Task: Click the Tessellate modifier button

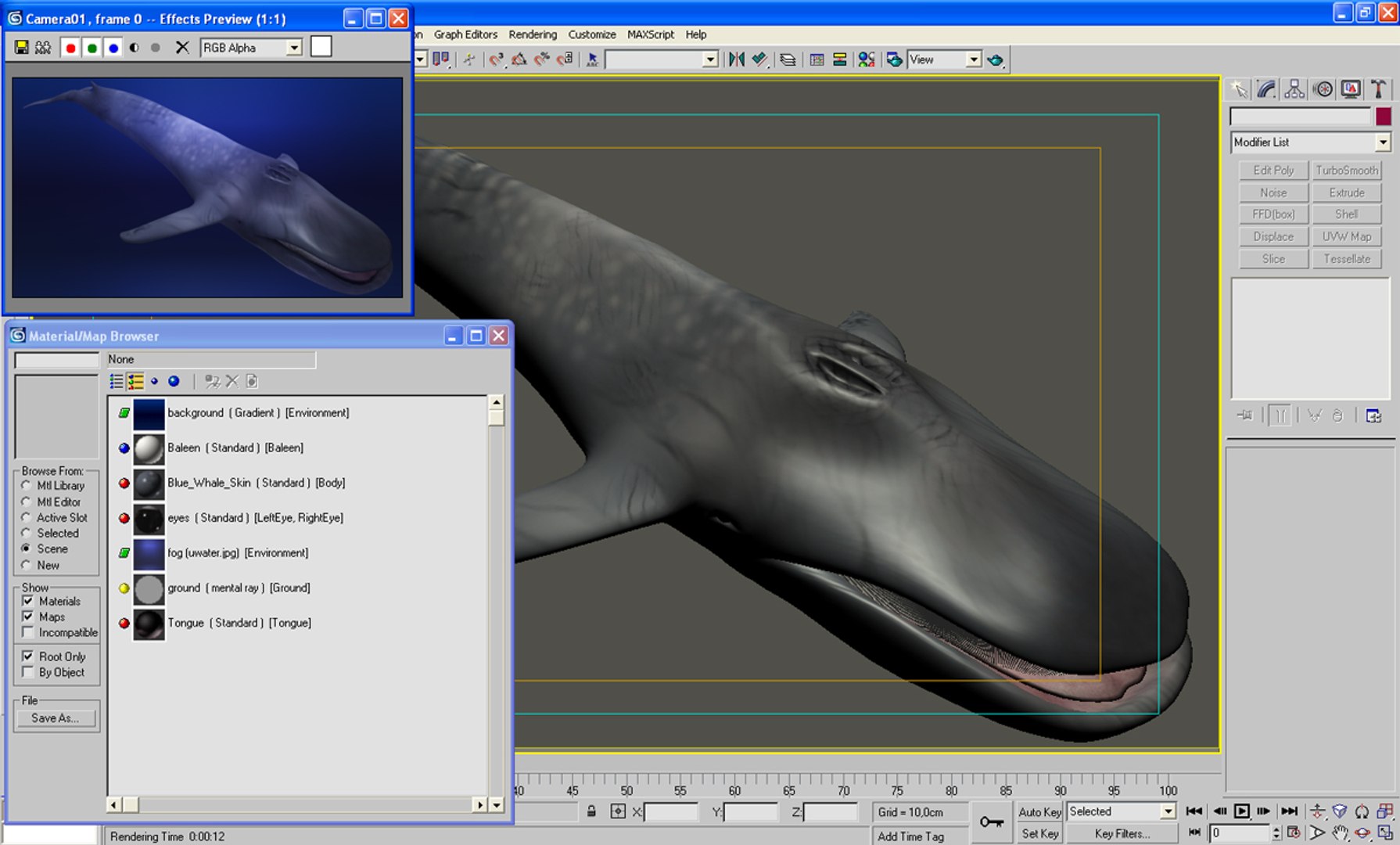Action: 1347,259
